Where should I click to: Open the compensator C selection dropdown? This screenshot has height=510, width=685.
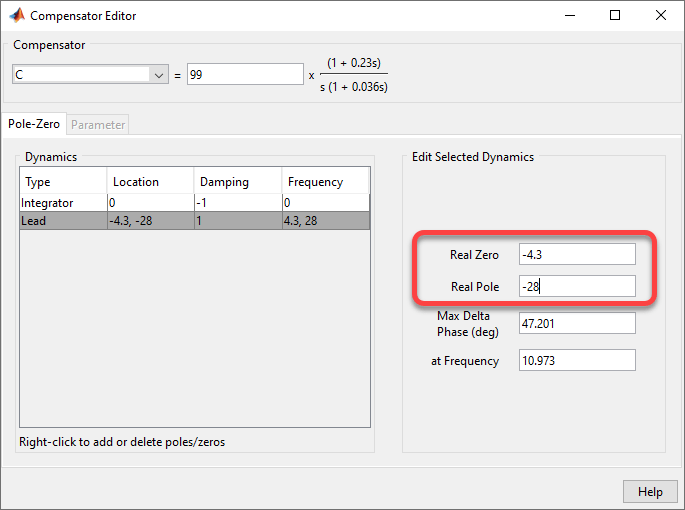(158, 75)
